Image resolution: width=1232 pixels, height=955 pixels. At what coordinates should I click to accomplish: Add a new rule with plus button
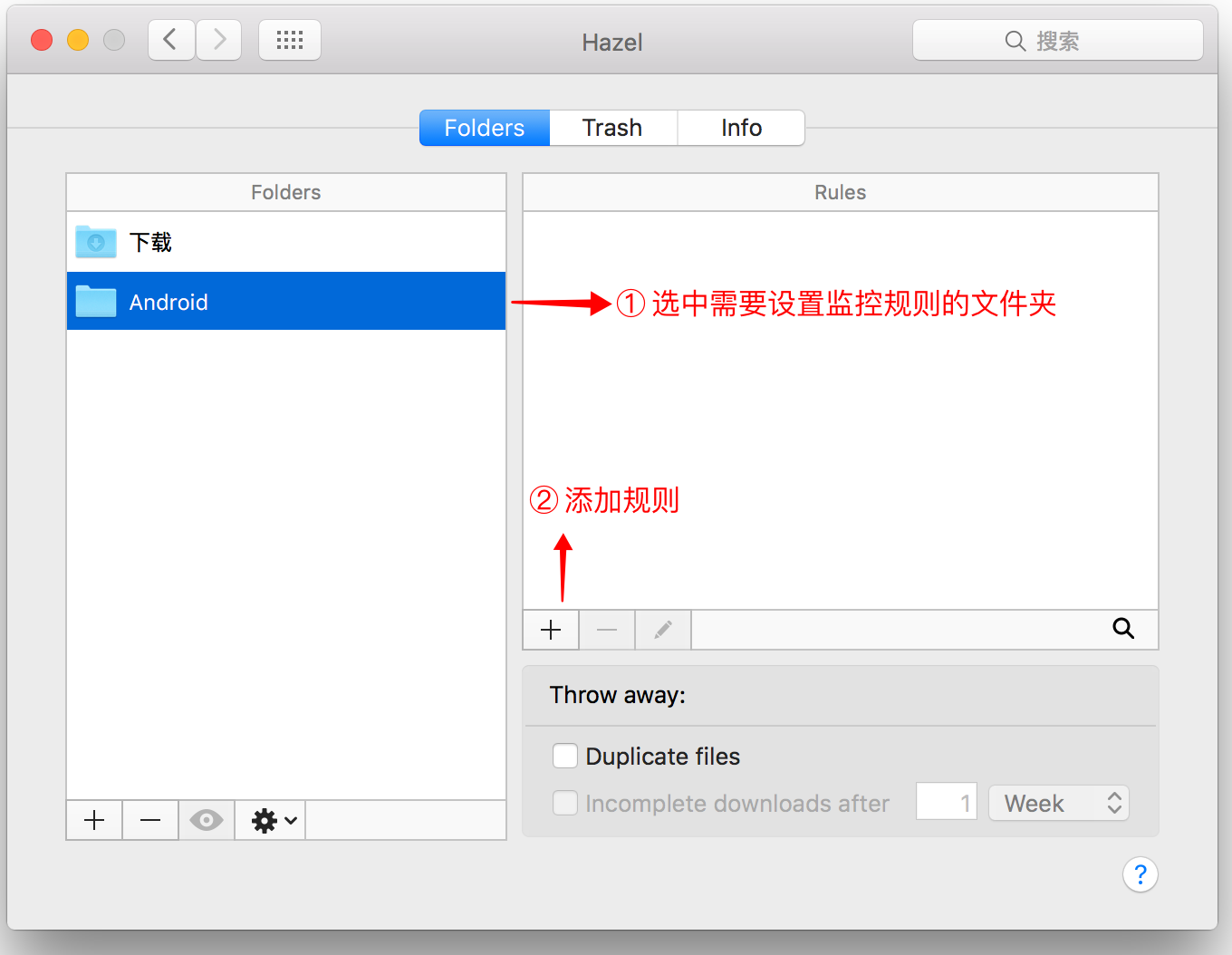coord(551,630)
